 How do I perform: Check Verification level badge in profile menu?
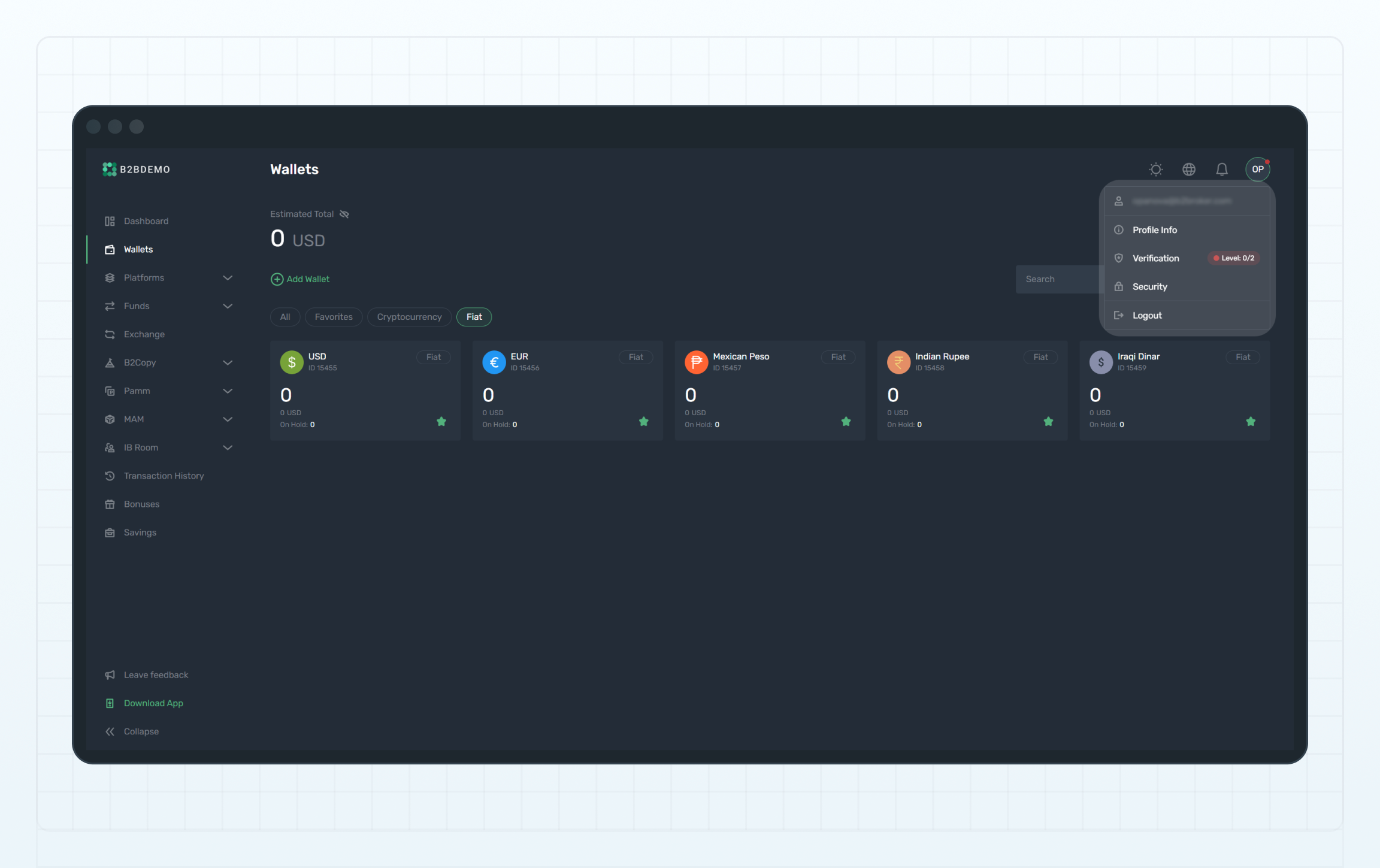click(1233, 258)
